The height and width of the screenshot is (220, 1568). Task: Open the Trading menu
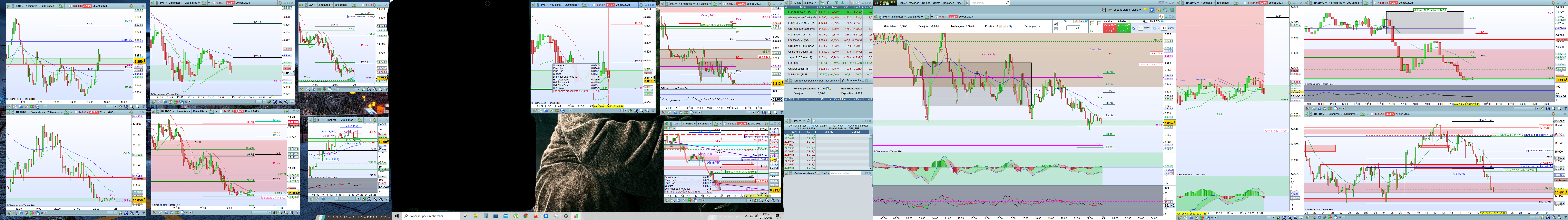pyautogui.click(x=926, y=3)
